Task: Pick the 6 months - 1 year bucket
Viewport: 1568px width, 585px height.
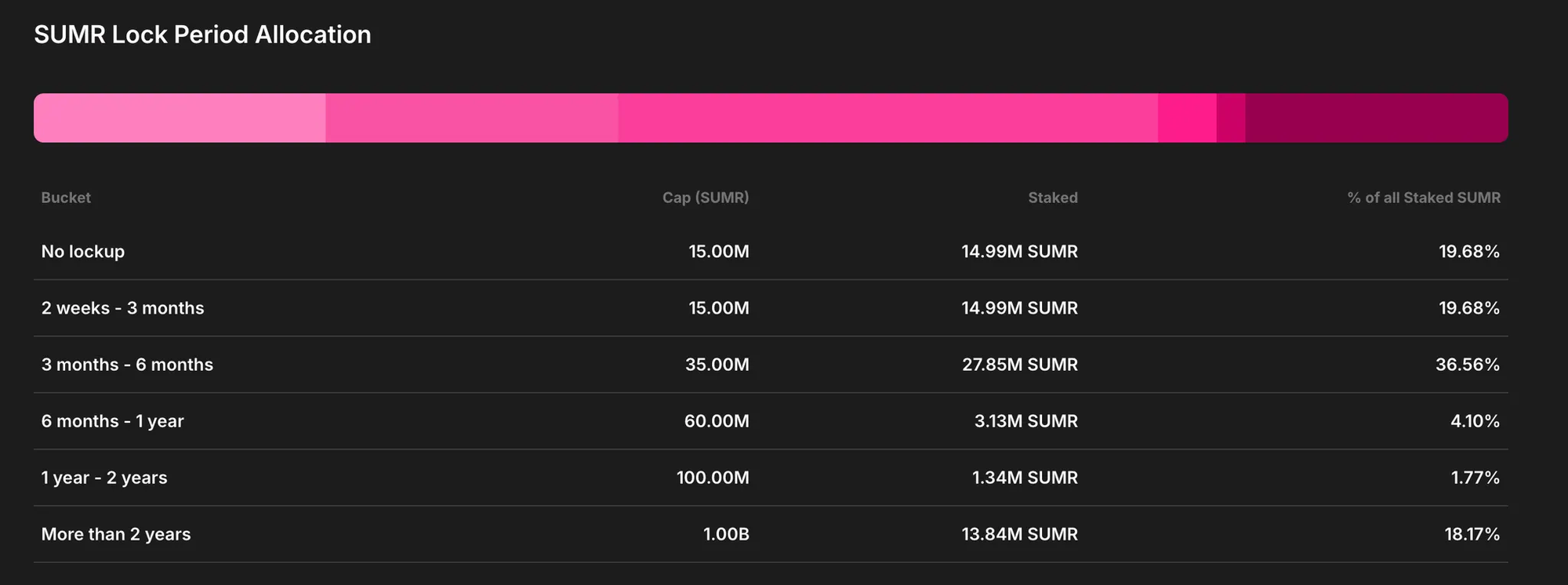Action: (x=112, y=421)
